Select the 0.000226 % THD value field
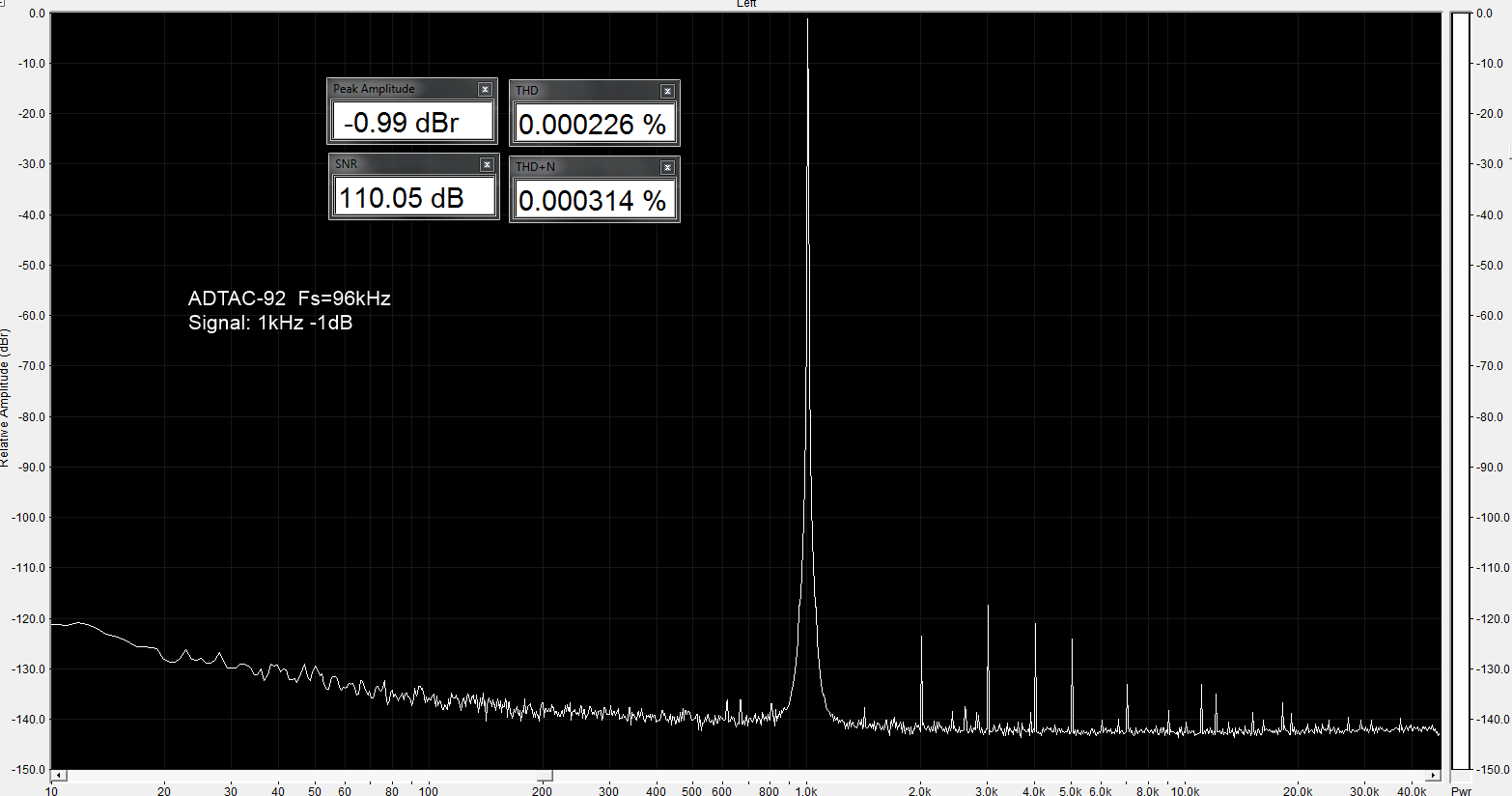This screenshot has height=796, width=1512. (x=593, y=124)
